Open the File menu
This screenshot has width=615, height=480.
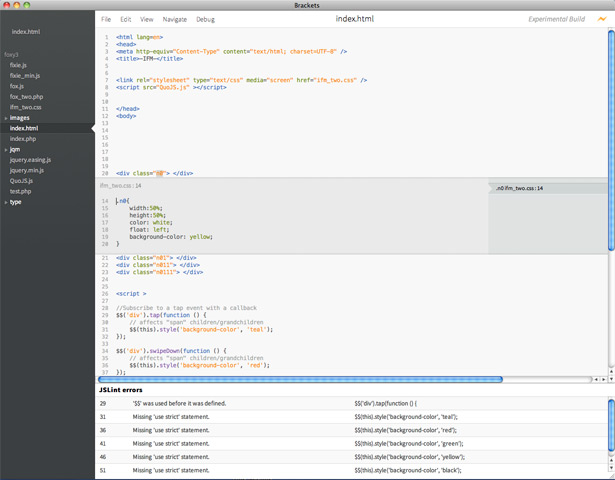pos(106,19)
